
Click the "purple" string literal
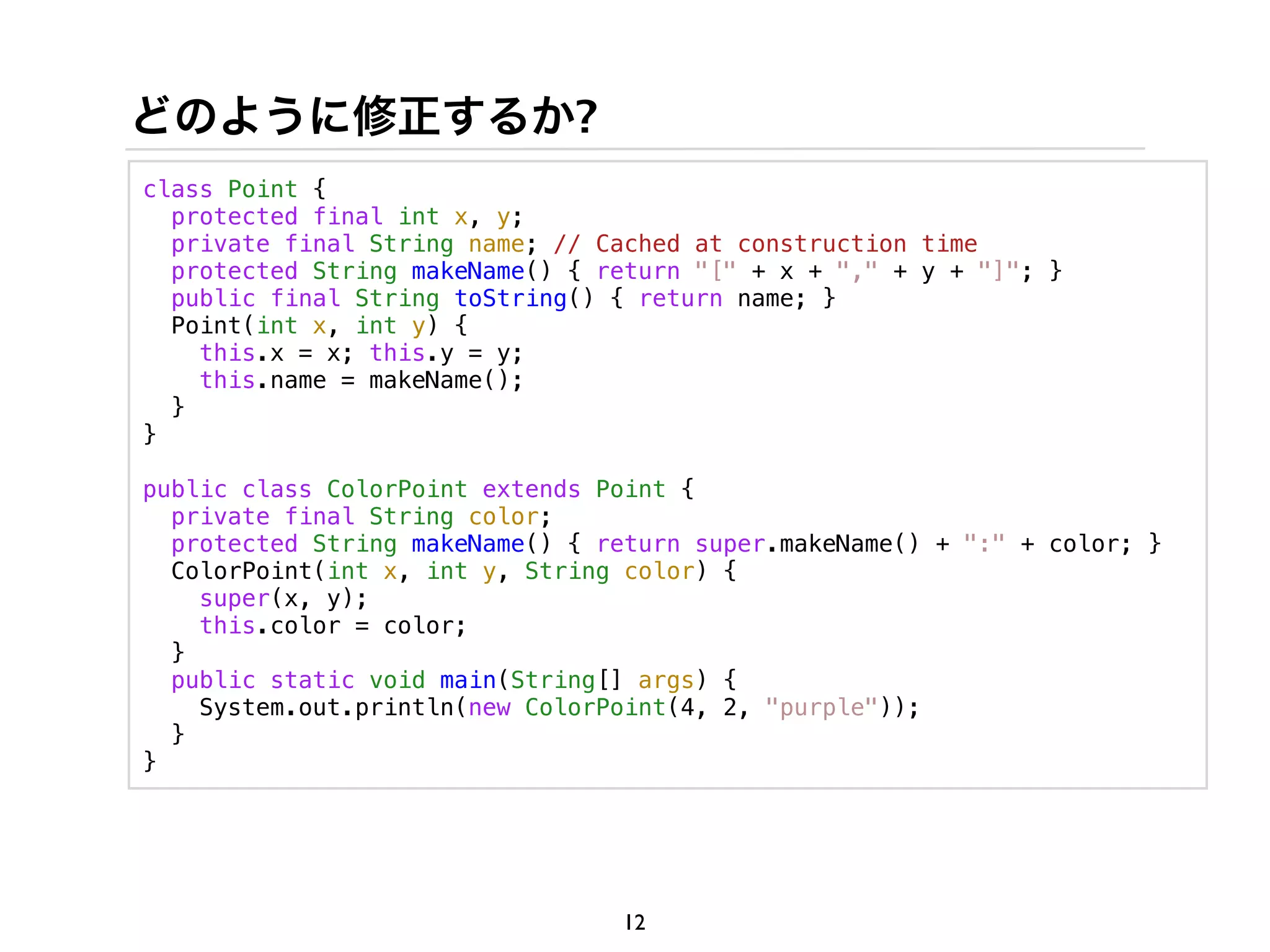pos(822,708)
